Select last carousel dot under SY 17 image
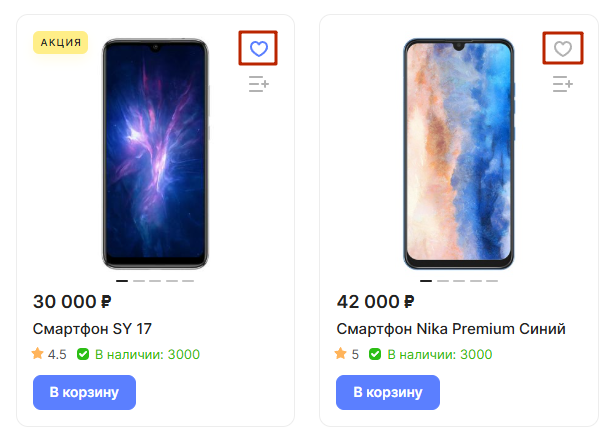The image size is (612, 436). click(x=188, y=281)
